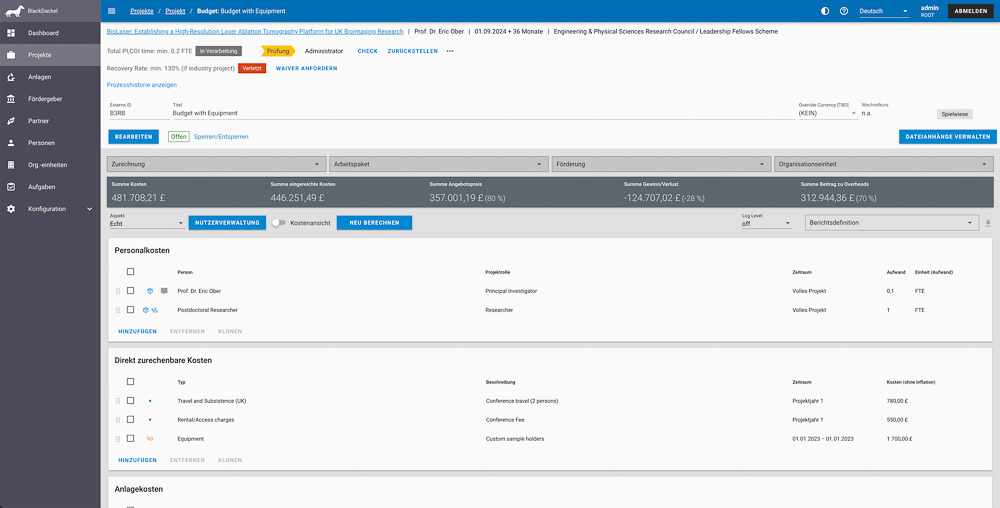Open the Berichtsdefinition dropdown
Screen dimensions: 1000x508
[892, 223]
